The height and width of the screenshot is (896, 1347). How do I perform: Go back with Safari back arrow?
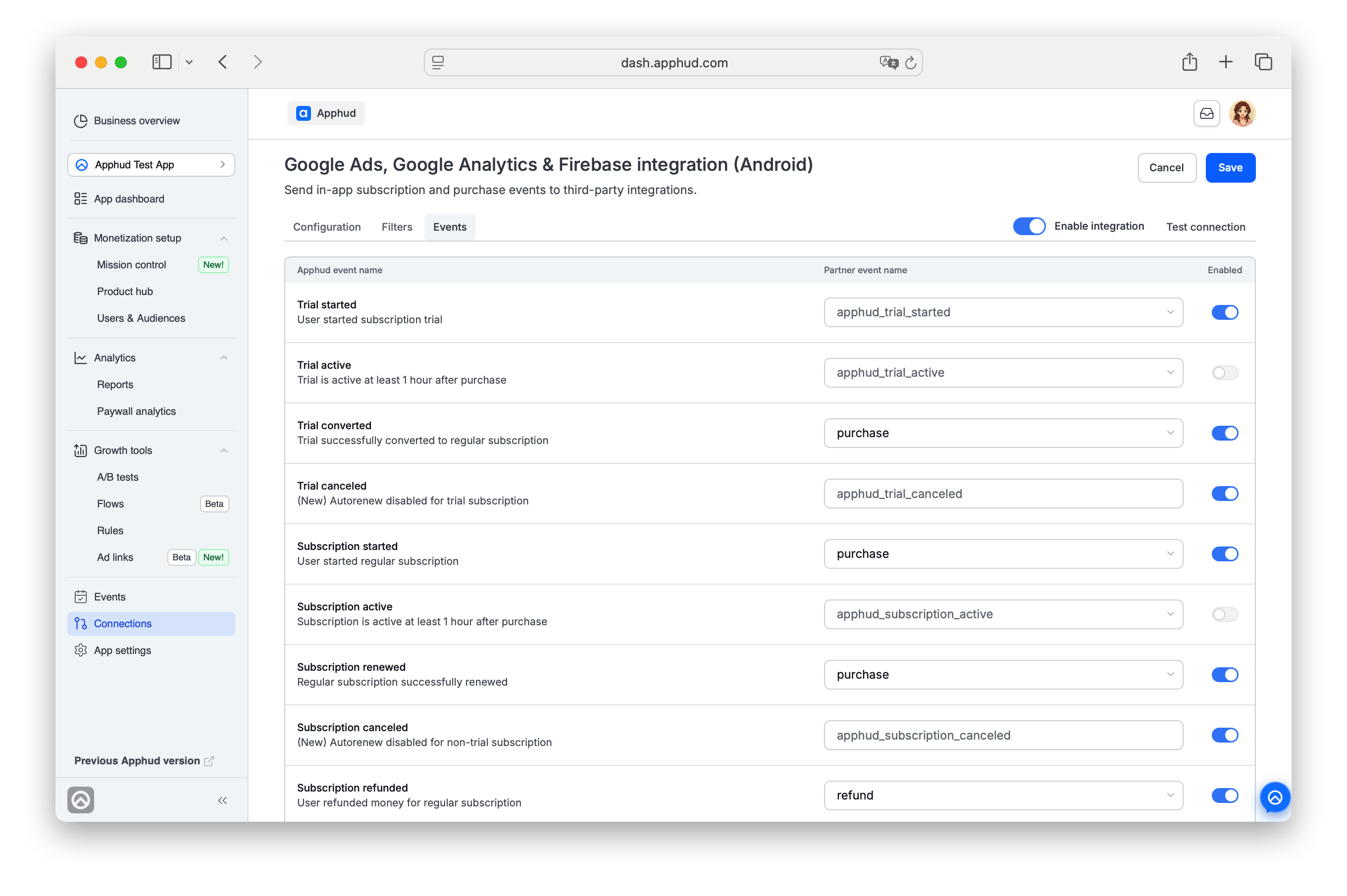click(223, 62)
